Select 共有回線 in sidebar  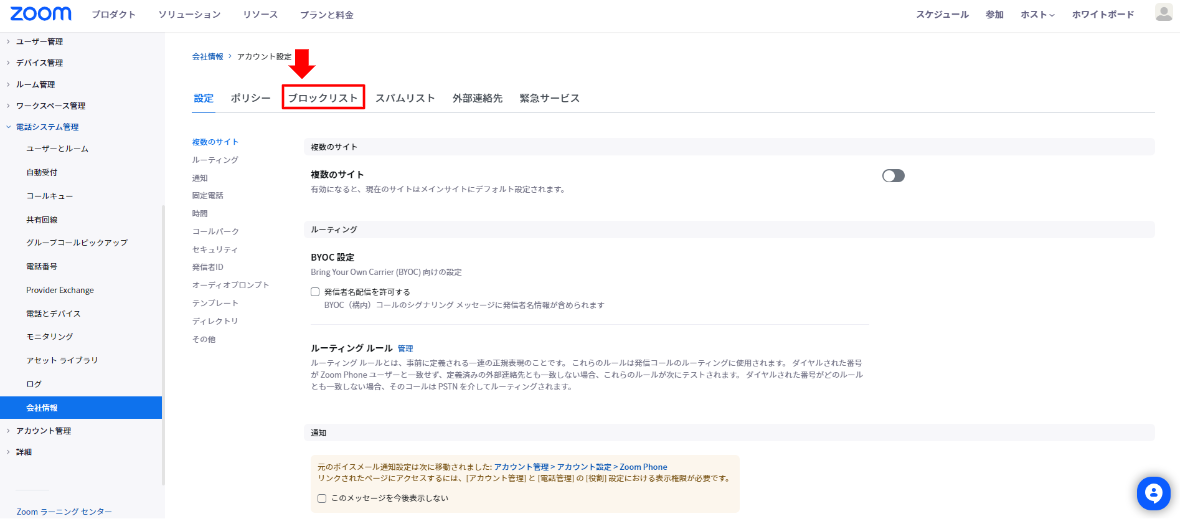point(41,219)
